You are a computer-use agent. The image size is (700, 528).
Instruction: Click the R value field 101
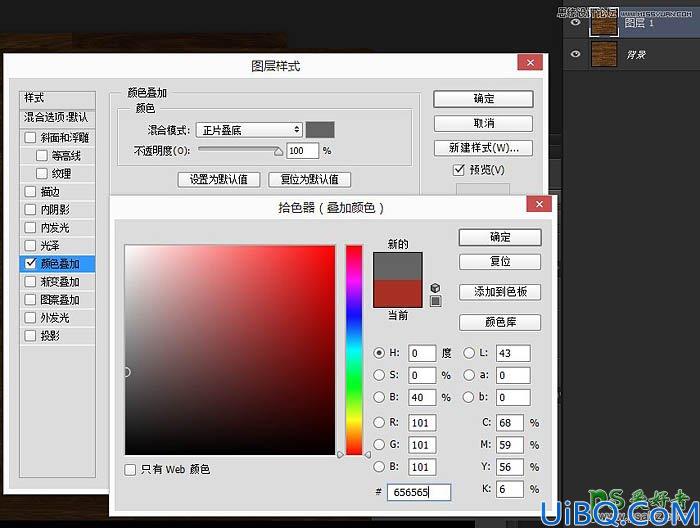(422, 423)
